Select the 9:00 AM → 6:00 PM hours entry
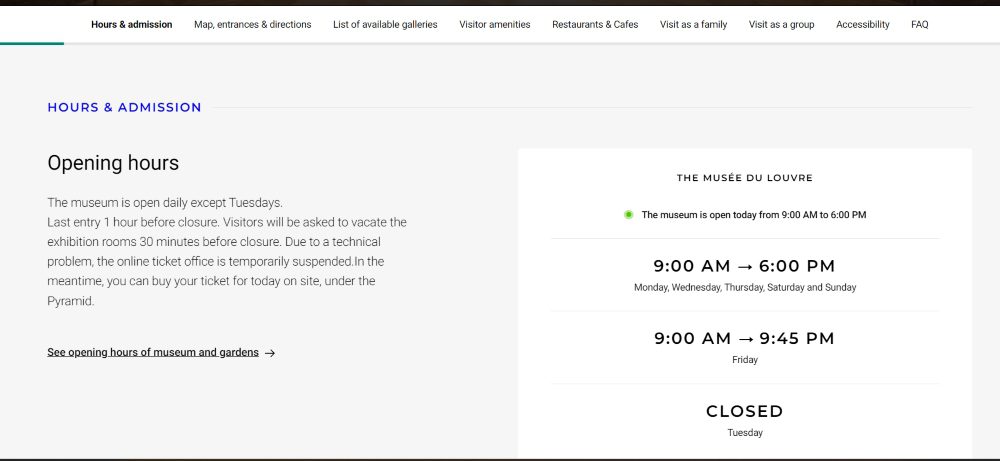 [744, 266]
